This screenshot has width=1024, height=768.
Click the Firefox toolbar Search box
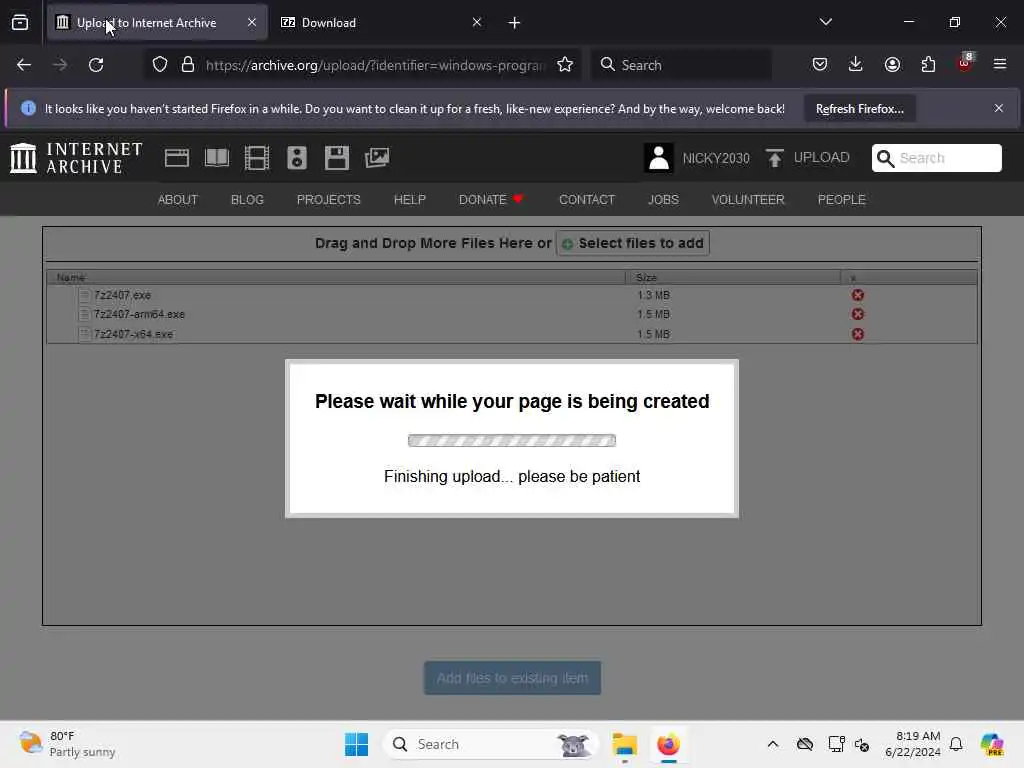tap(681, 65)
